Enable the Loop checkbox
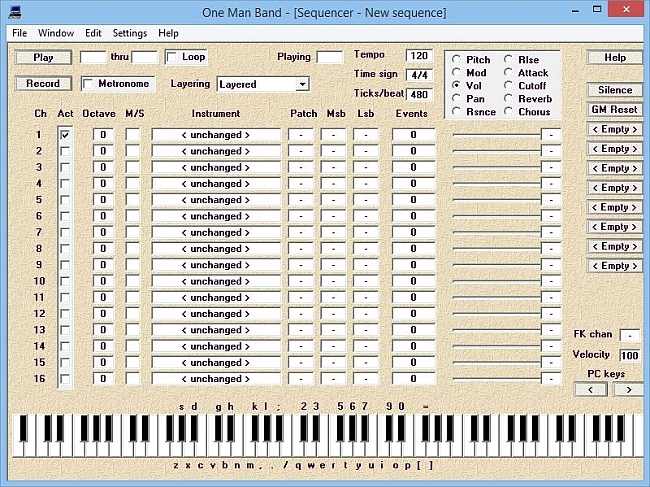The height and width of the screenshot is (487, 650). click(172, 57)
